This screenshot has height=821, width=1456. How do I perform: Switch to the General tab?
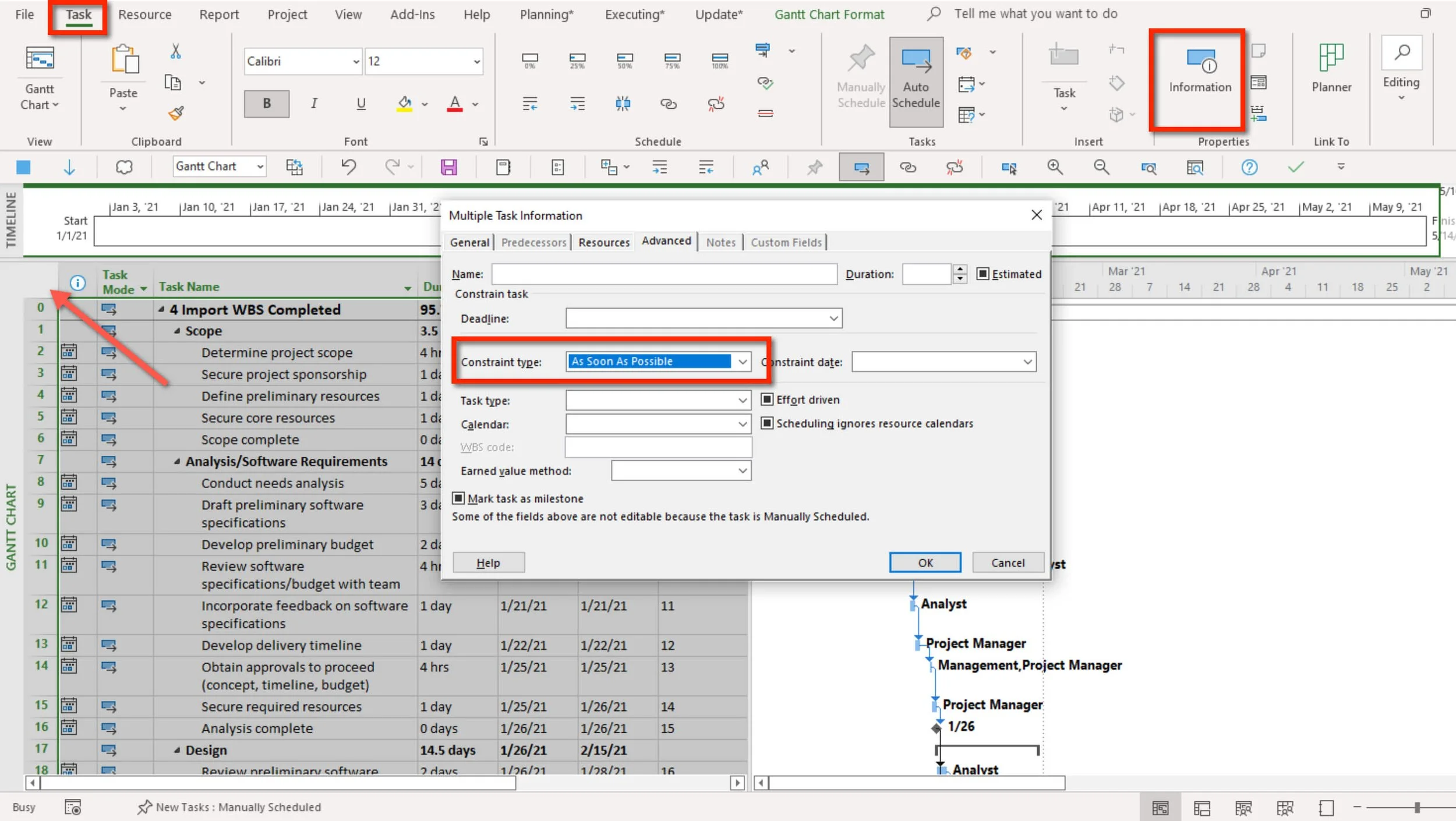469,242
